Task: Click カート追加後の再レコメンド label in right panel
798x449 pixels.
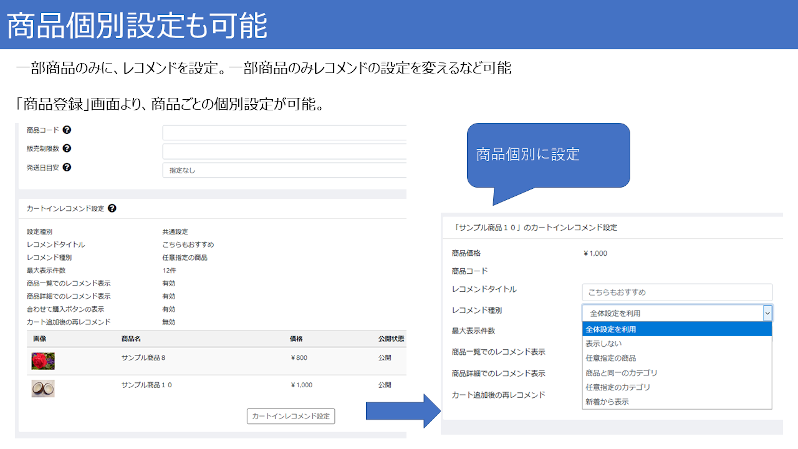Action: [x=498, y=395]
